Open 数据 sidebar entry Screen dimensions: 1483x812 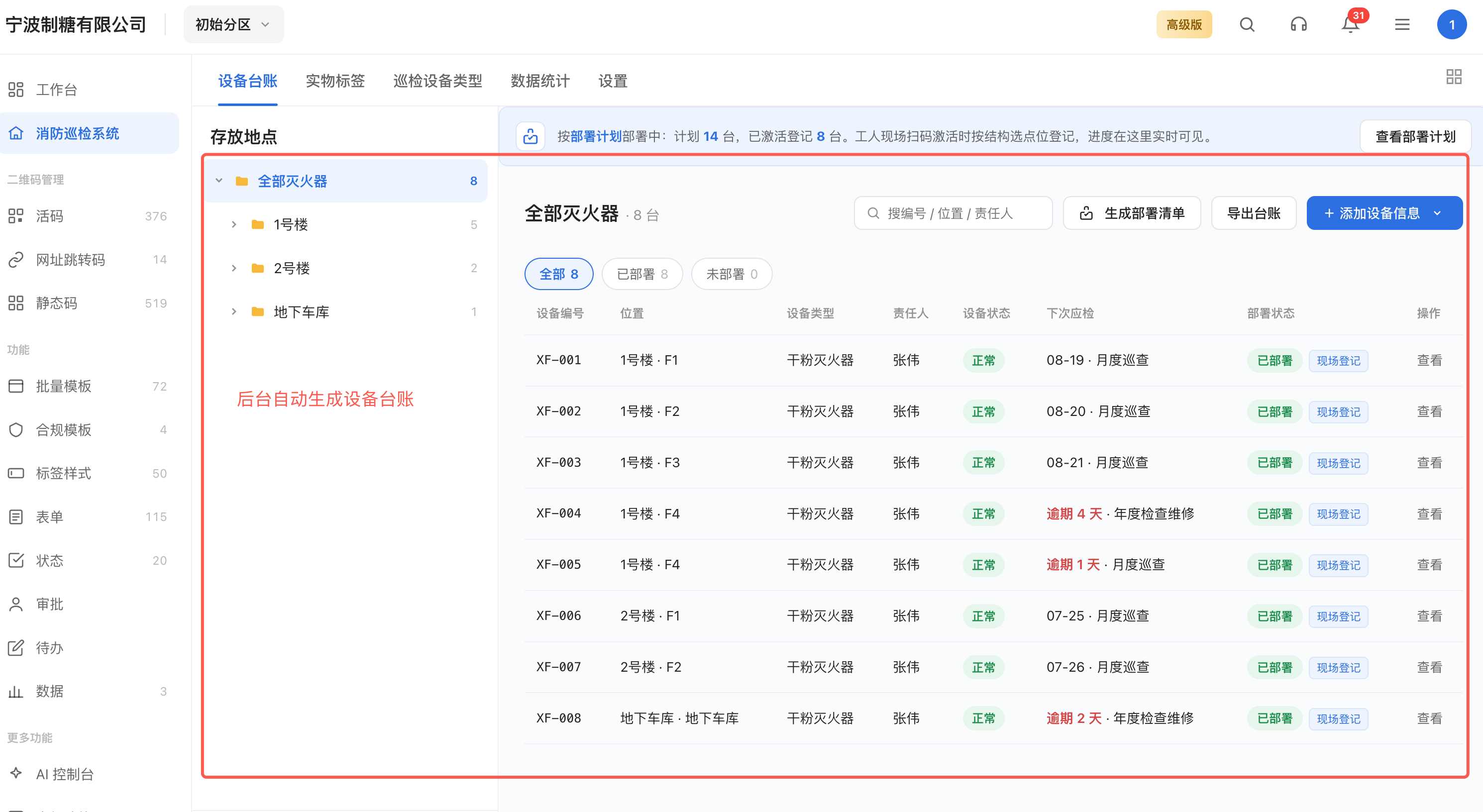pyautogui.click(x=90, y=691)
